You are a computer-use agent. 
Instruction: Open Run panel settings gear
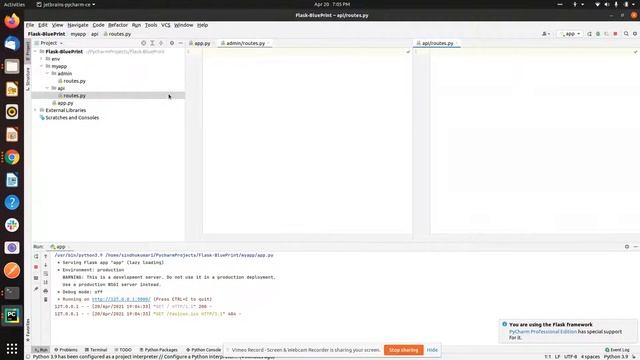click(627, 247)
